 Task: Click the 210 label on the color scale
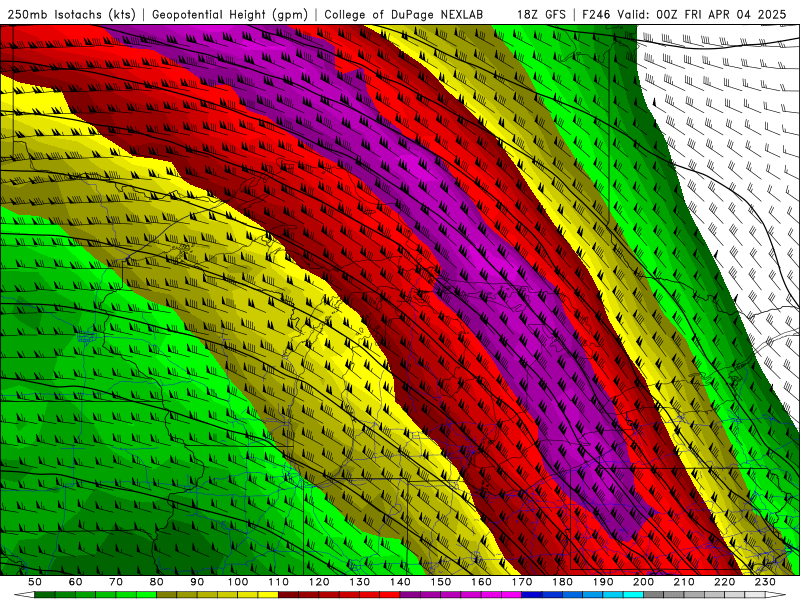click(684, 582)
